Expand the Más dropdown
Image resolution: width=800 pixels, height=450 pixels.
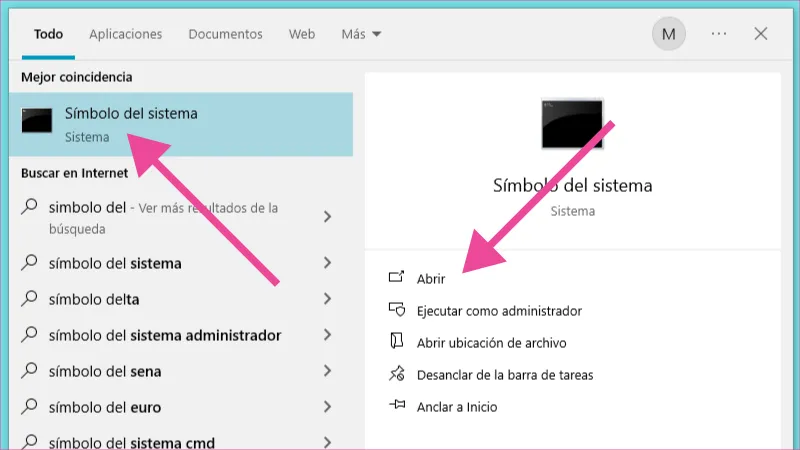pyautogui.click(x=361, y=34)
